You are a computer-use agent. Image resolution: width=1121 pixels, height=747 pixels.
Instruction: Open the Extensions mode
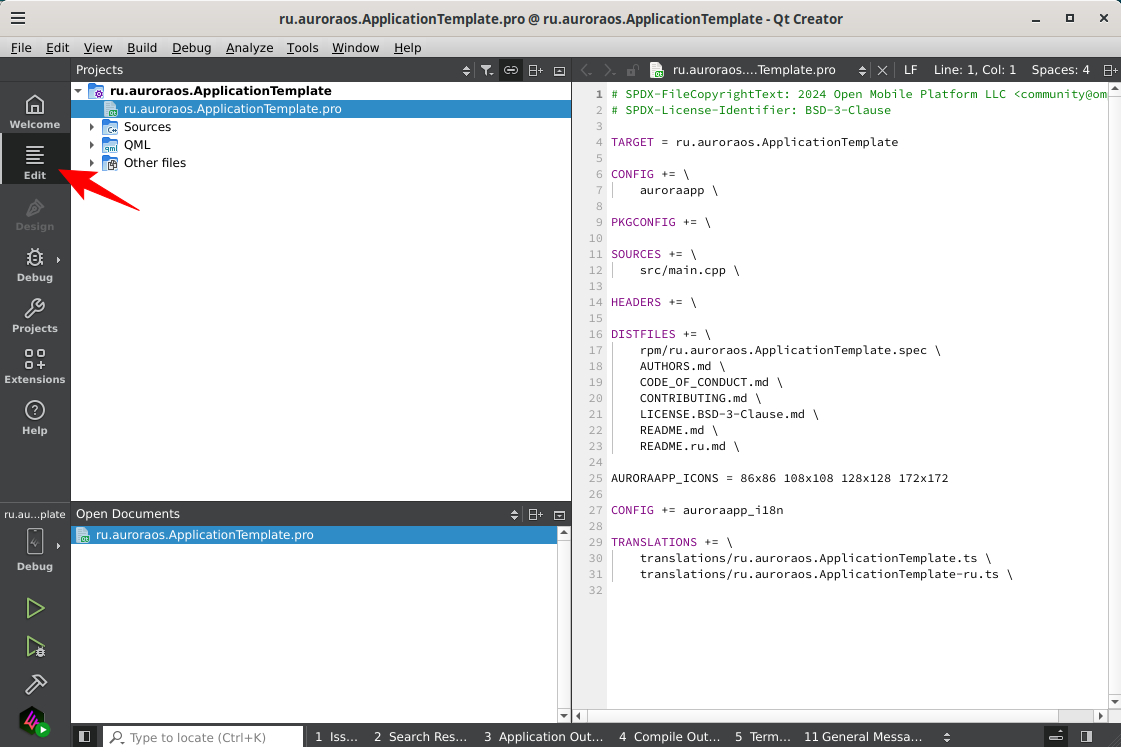pos(34,367)
